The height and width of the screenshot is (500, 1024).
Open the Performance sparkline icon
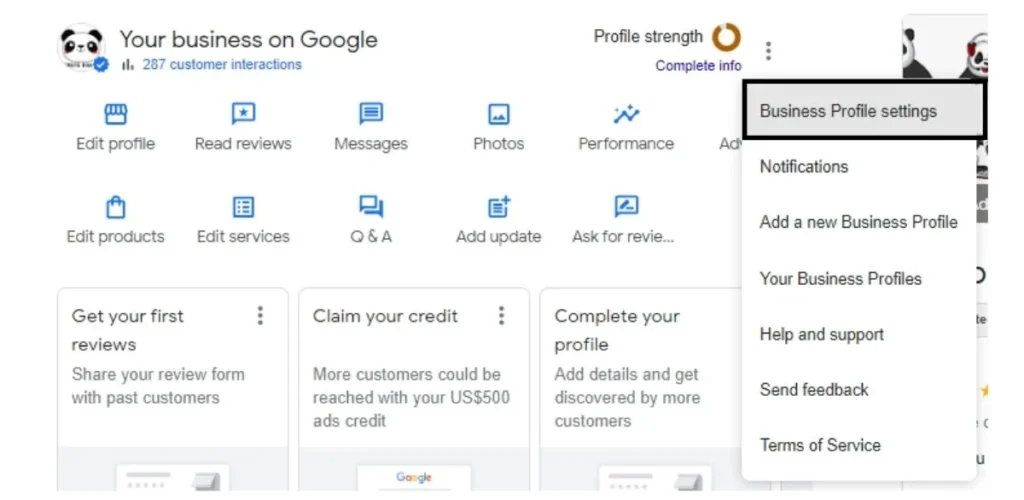coord(626,114)
